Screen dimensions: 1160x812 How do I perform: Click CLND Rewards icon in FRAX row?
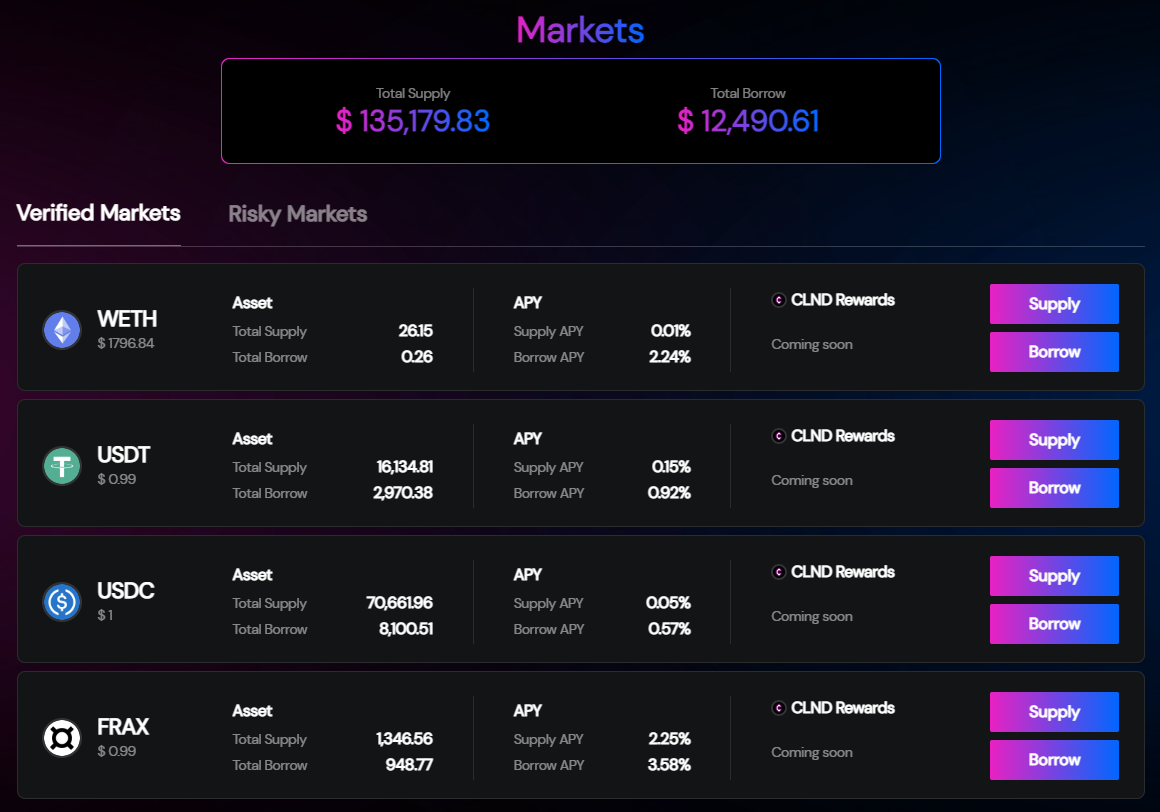pos(778,708)
